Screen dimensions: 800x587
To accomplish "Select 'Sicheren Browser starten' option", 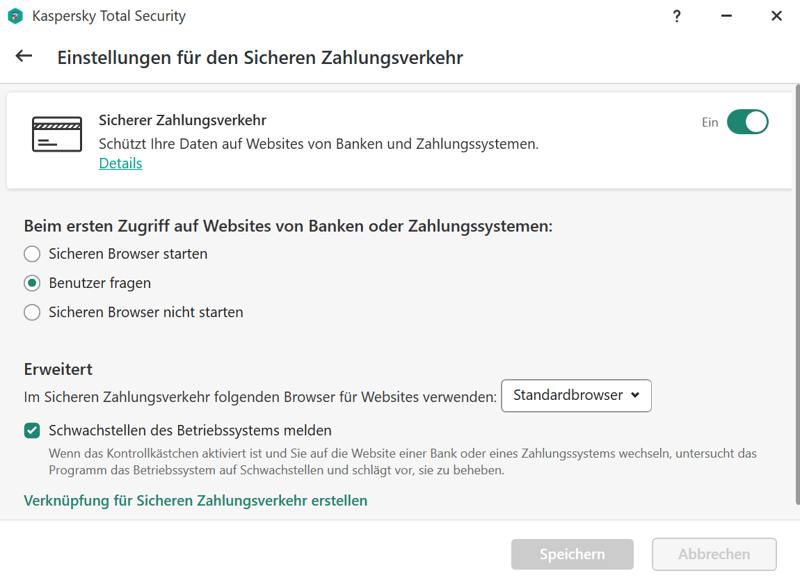I will [x=32, y=254].
